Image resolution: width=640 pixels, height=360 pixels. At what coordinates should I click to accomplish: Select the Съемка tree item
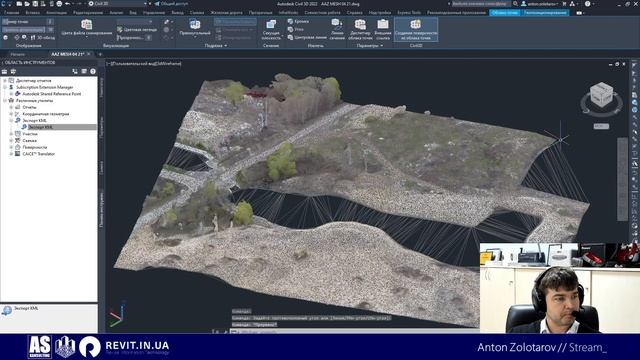pos(29,140)
